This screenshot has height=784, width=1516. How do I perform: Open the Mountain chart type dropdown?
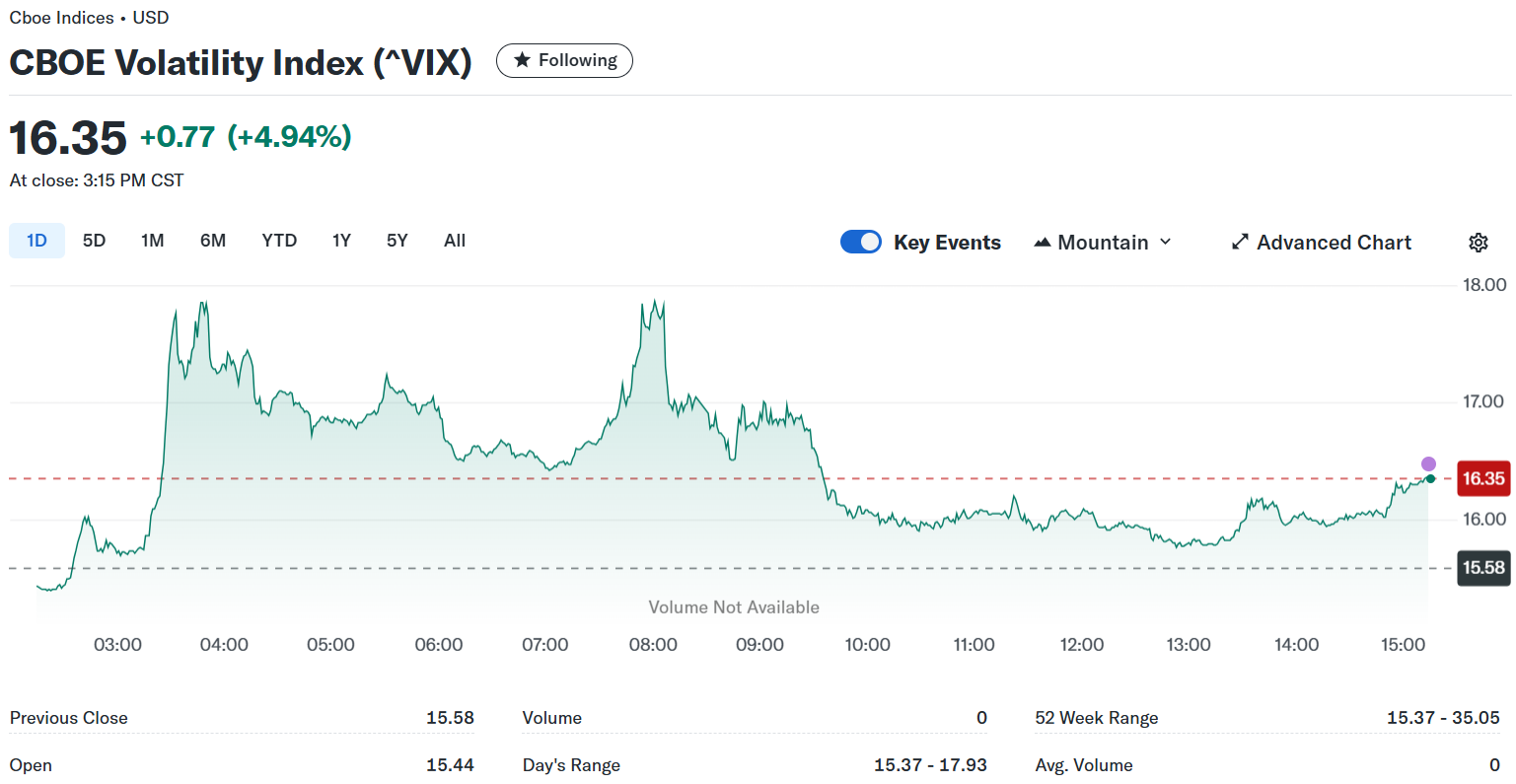tap(1103, 243)
